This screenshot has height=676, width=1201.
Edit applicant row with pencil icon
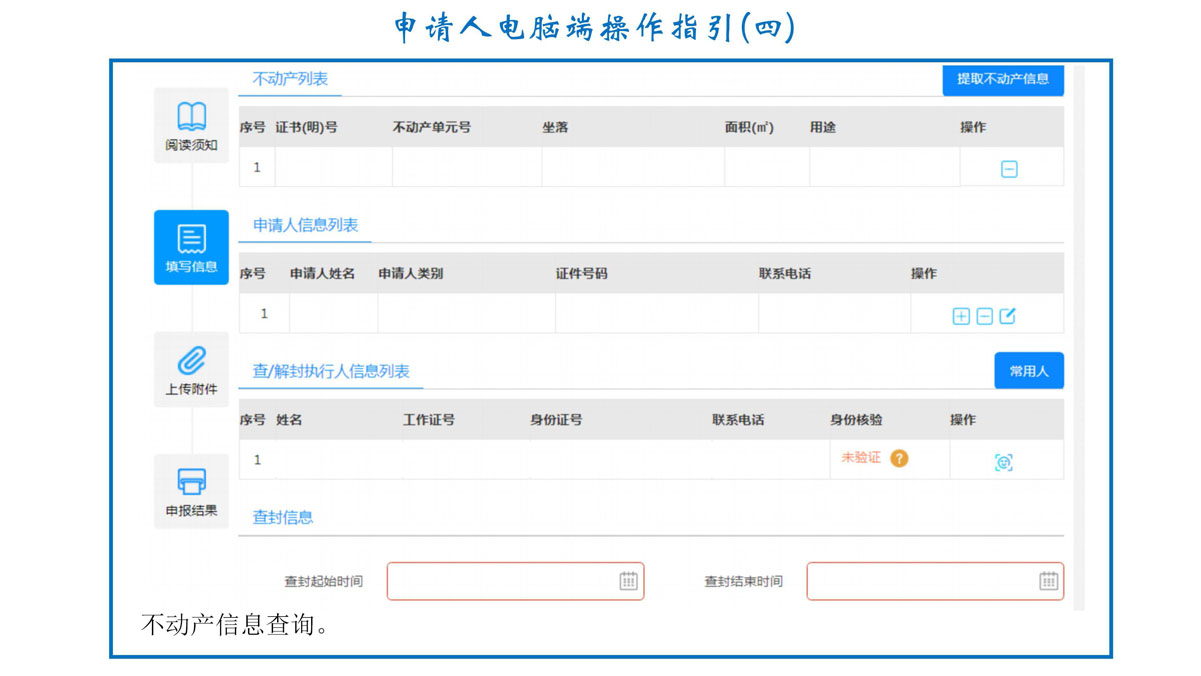click(x=1007, y=316)
